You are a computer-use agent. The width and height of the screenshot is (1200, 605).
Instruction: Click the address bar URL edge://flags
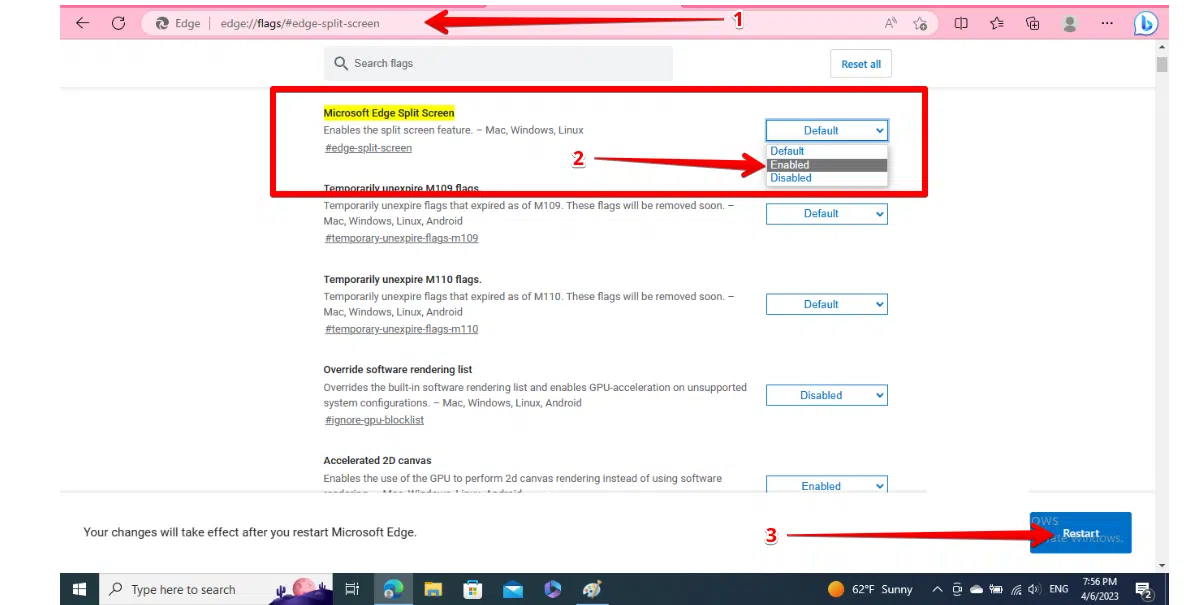tap(300, 23)
